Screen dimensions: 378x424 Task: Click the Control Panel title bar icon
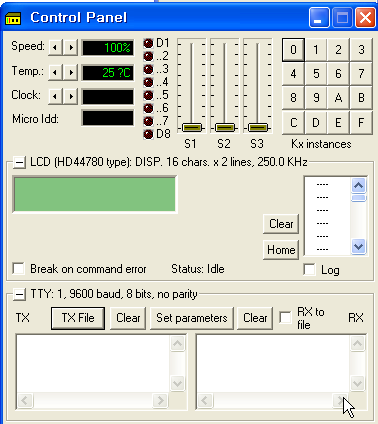point(13,18)
